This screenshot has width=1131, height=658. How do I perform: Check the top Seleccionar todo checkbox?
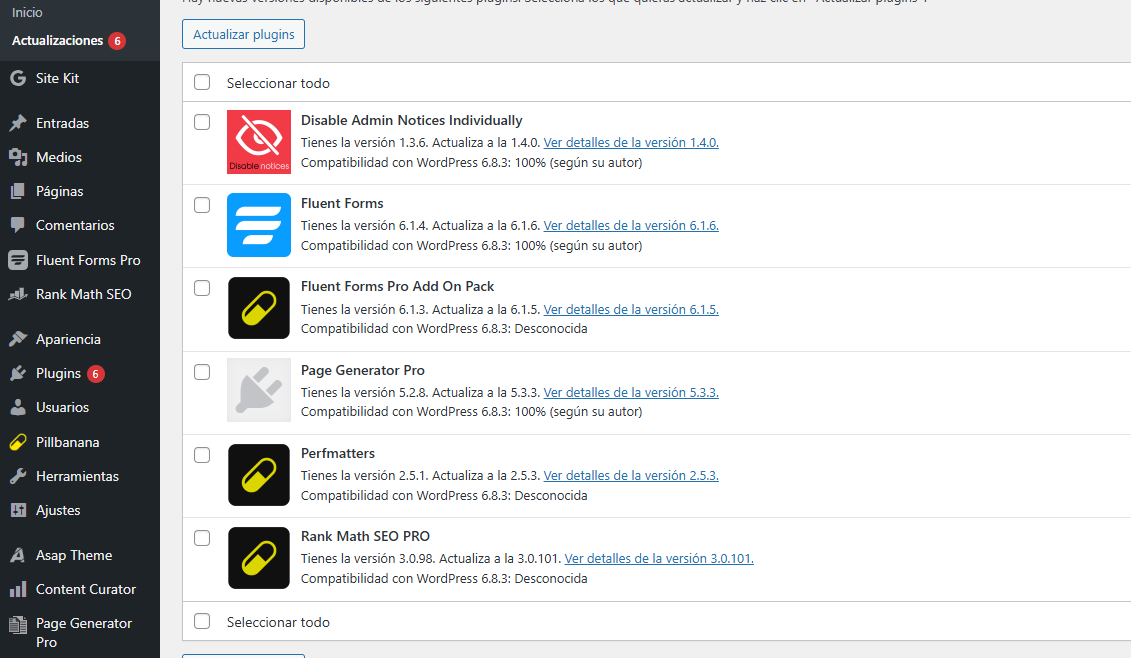pyautogui.click(x=202, y=82)
